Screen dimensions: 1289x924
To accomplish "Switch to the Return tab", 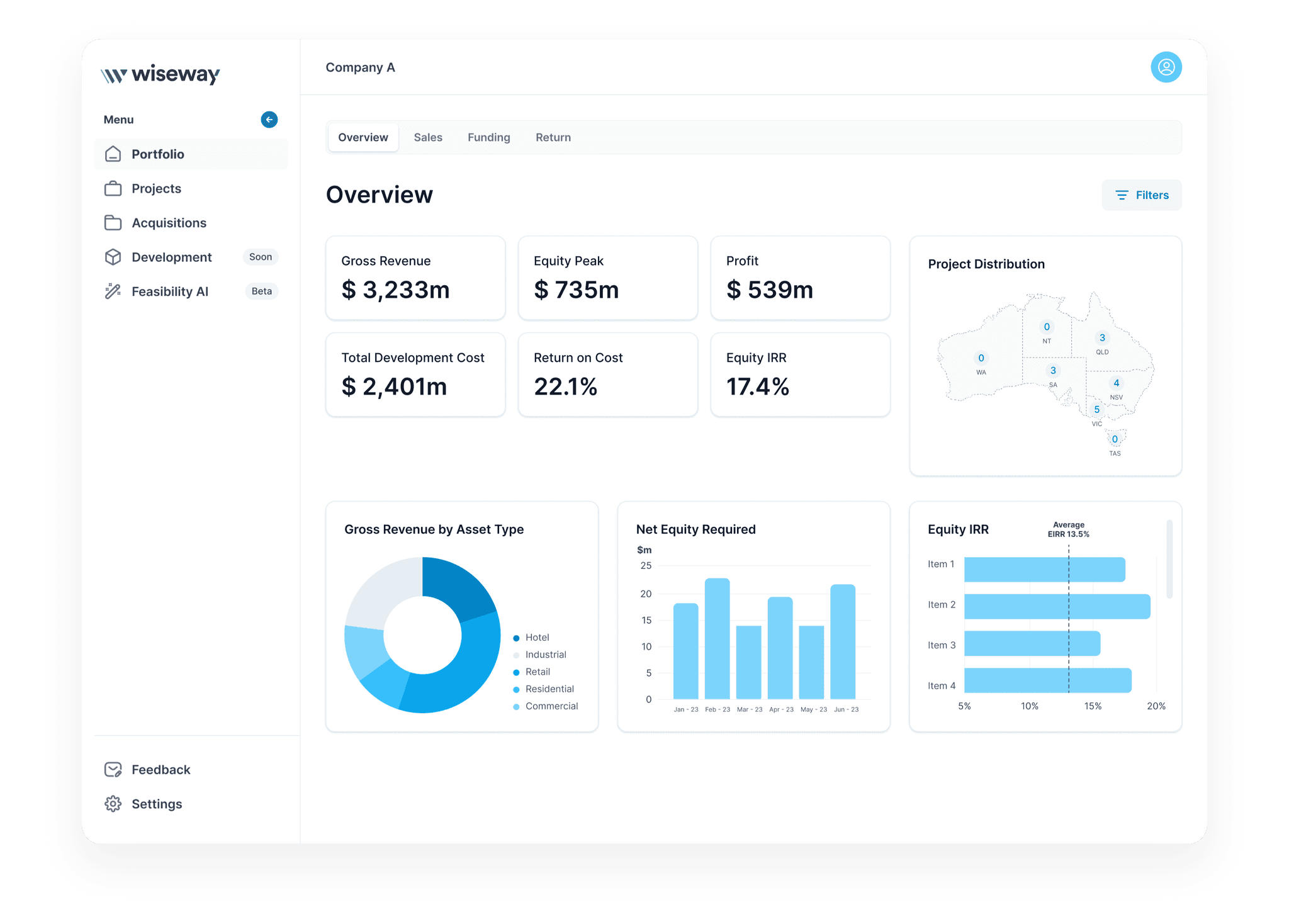I will tap(553, 137).
